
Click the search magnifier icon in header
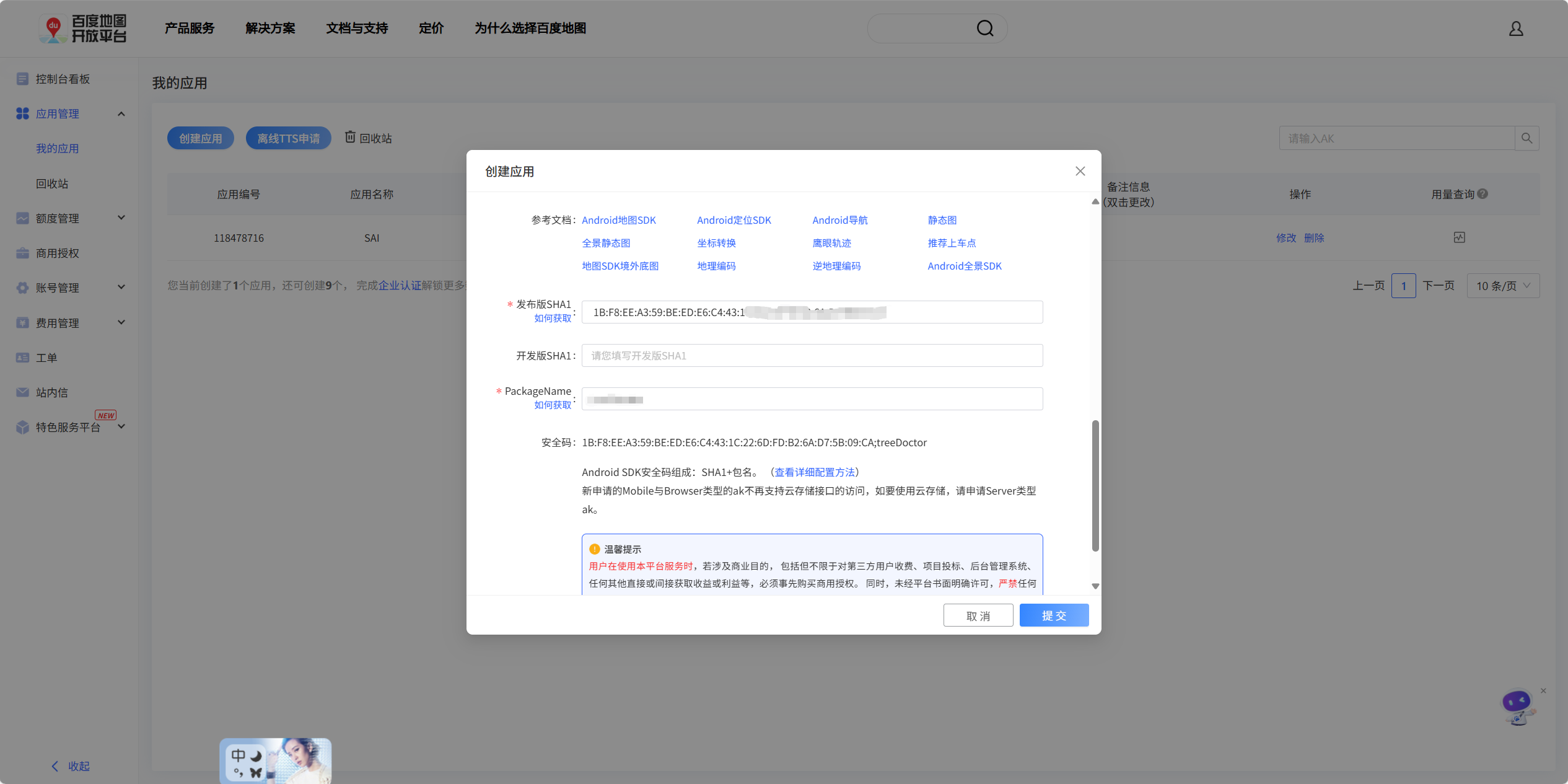point(984,29)
